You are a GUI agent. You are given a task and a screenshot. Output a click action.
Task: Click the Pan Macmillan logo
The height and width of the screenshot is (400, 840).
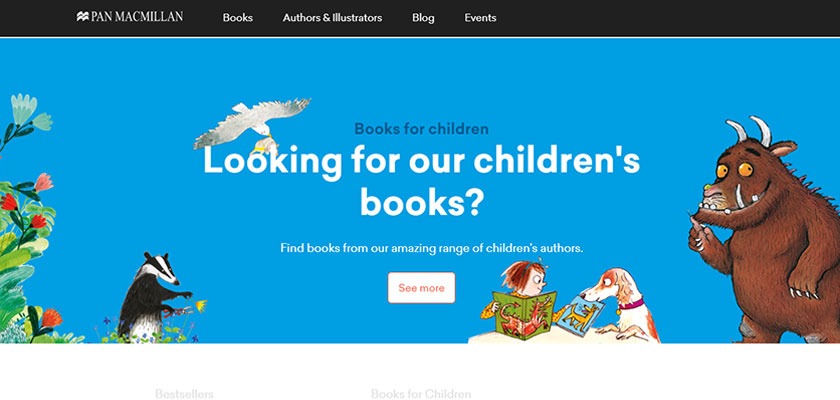(130, 17)
